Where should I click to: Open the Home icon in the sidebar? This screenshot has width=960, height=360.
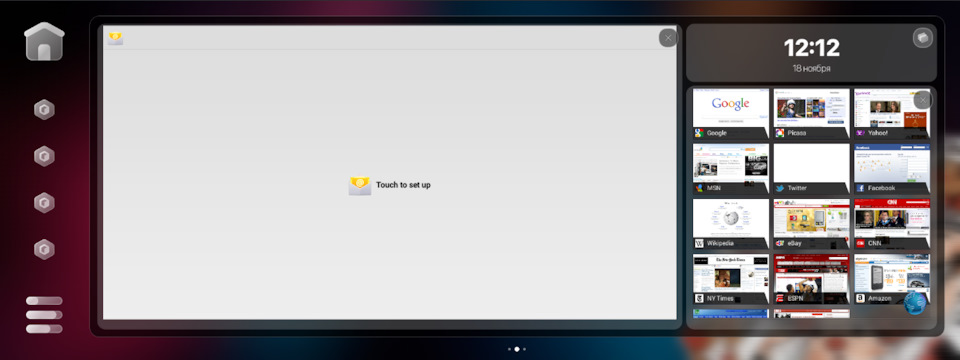[x=44, y=41]
